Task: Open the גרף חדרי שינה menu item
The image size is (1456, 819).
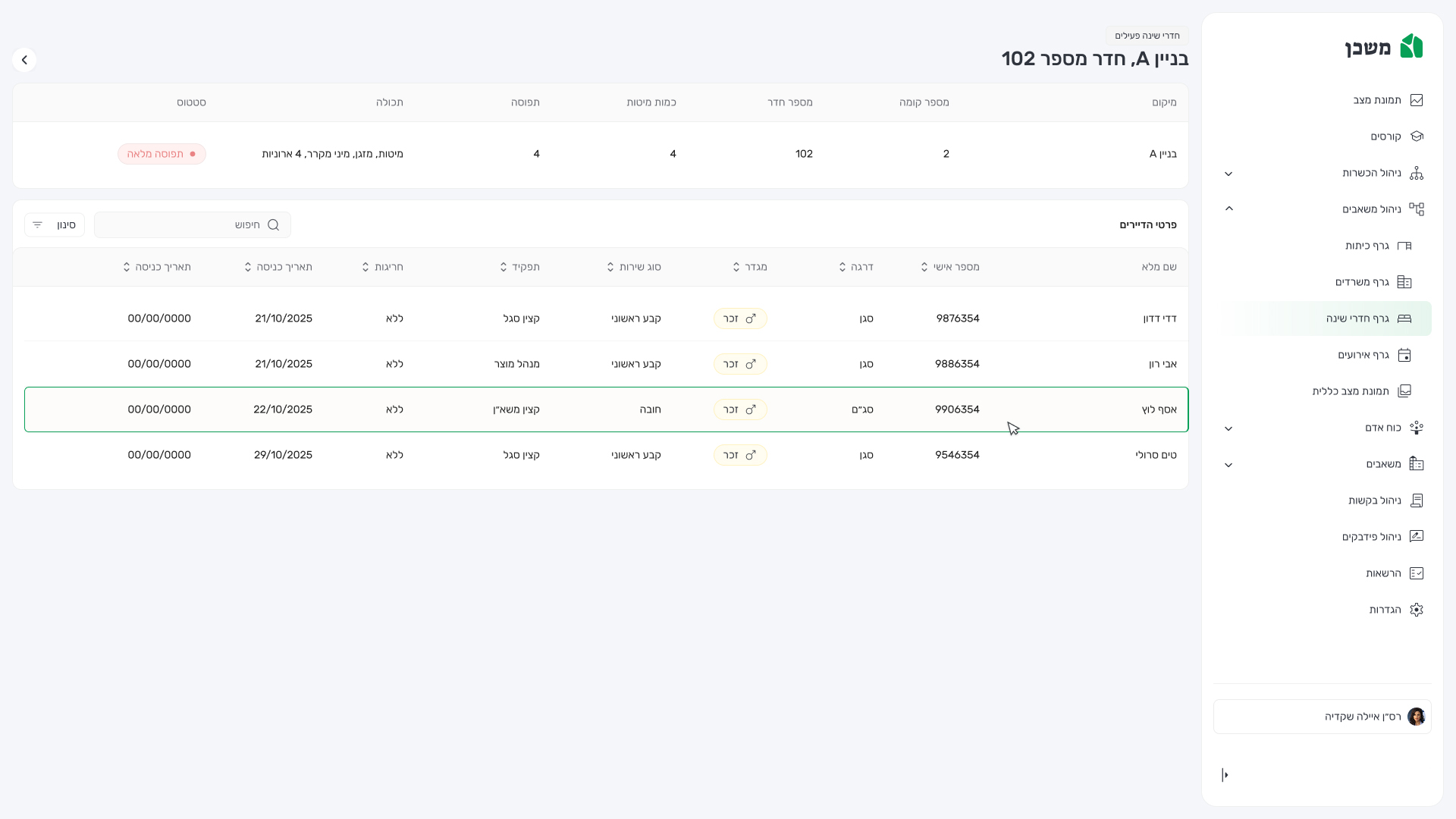Action: 1357,318
